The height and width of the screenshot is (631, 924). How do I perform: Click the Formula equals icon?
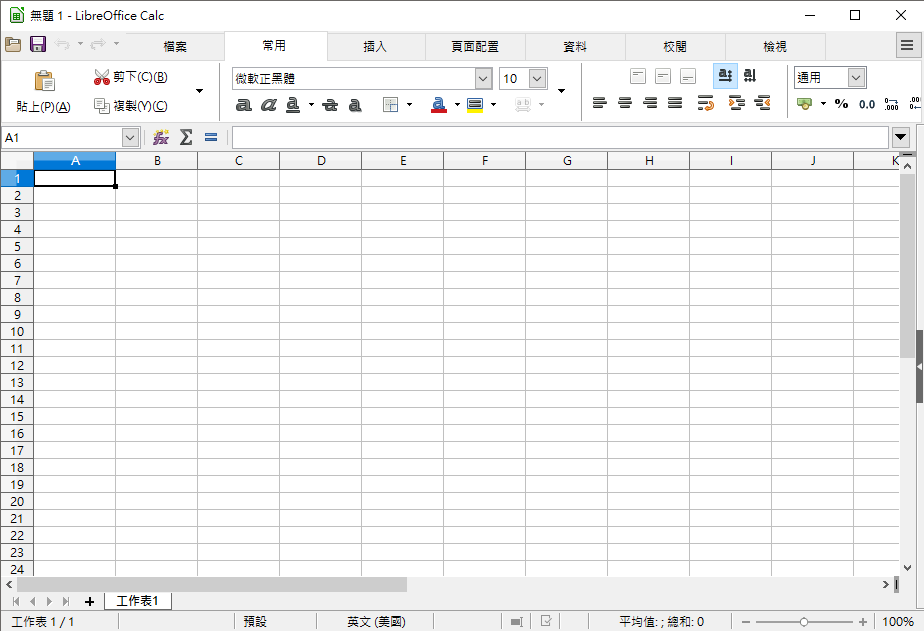point(211,137)
